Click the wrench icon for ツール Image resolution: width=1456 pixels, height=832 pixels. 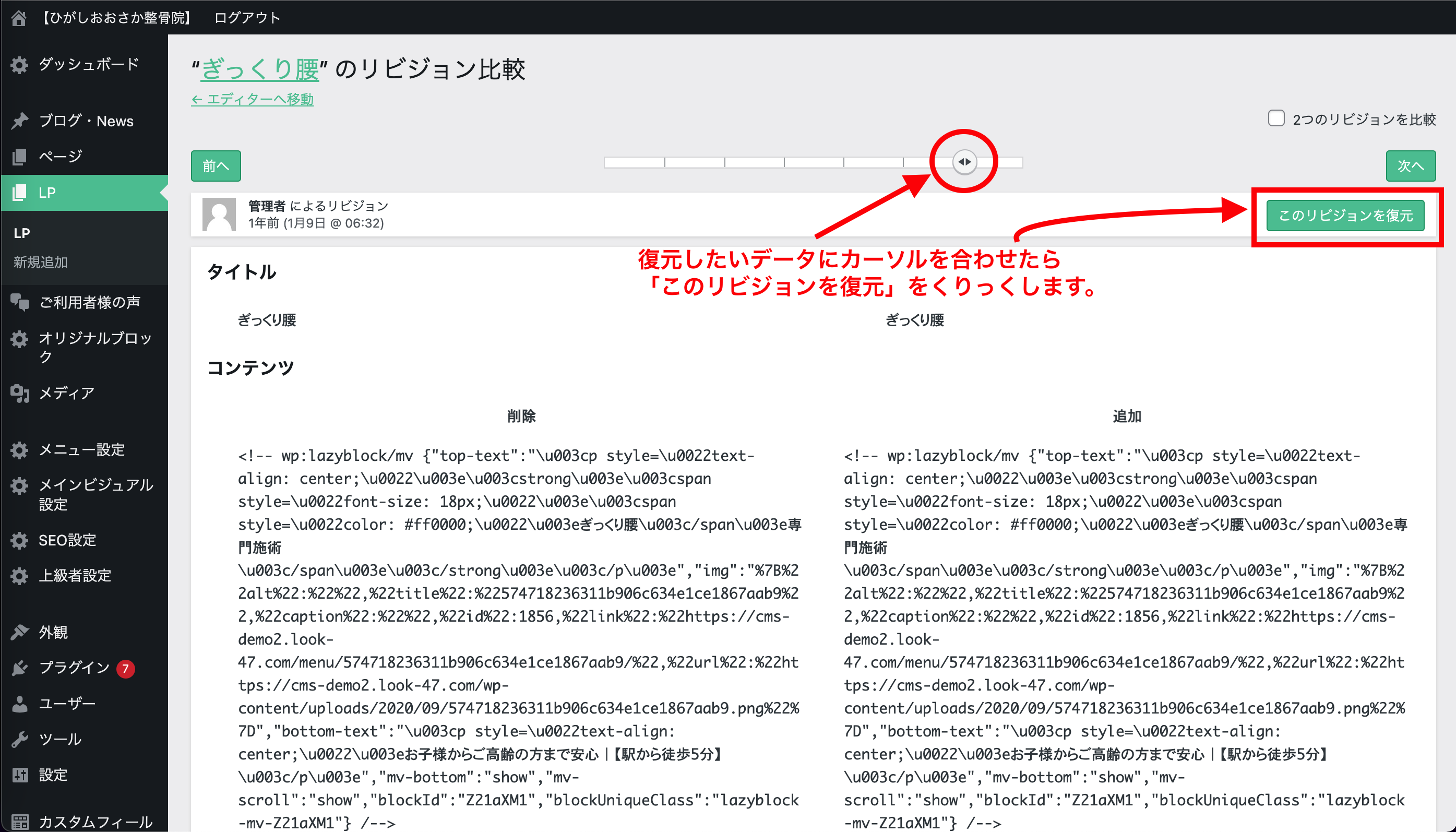click(x=19, y=740)
